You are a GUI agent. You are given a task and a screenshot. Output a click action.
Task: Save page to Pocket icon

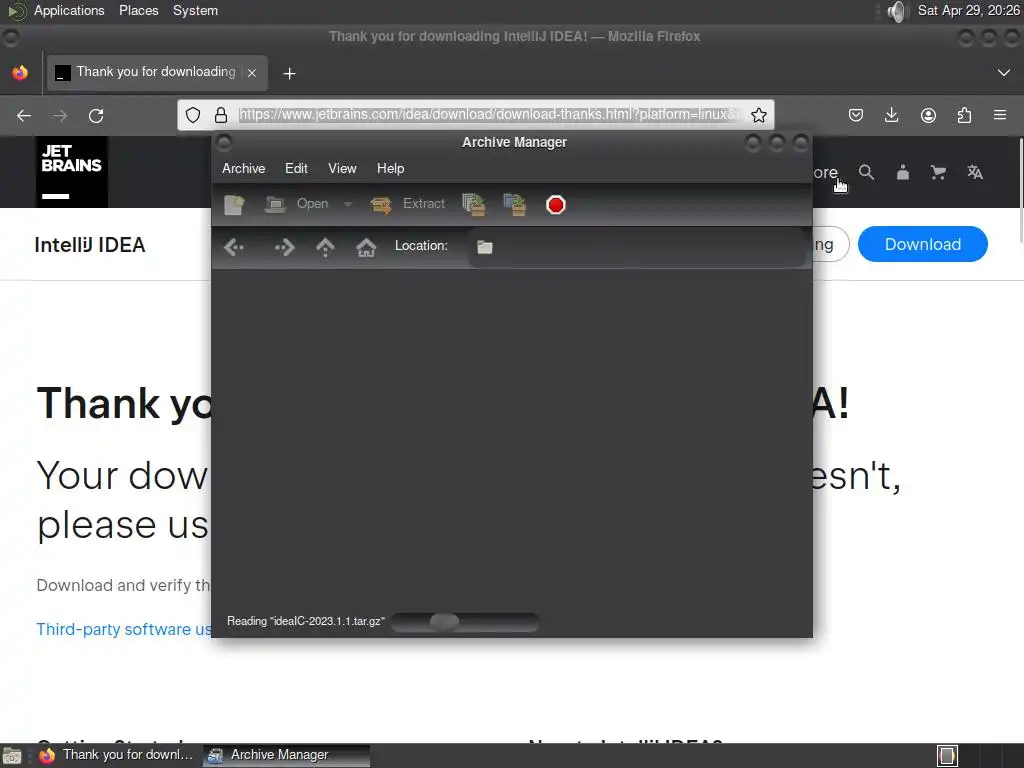856,116
